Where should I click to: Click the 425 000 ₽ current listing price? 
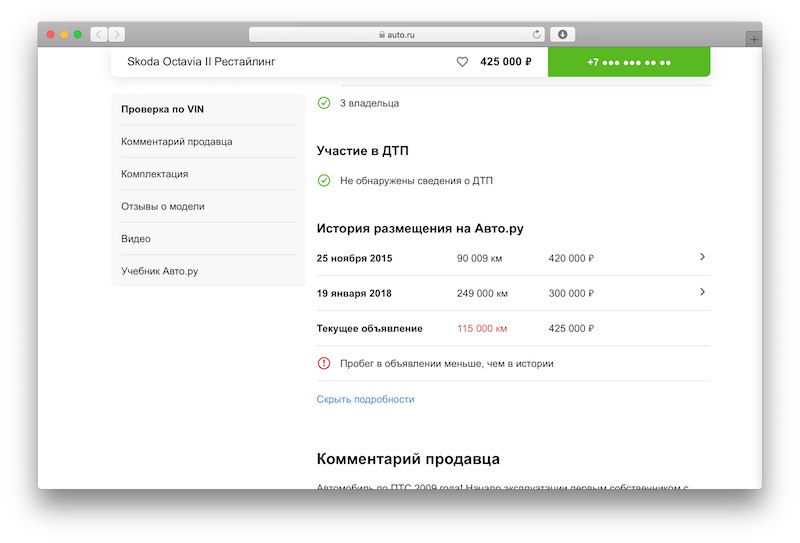571,328
